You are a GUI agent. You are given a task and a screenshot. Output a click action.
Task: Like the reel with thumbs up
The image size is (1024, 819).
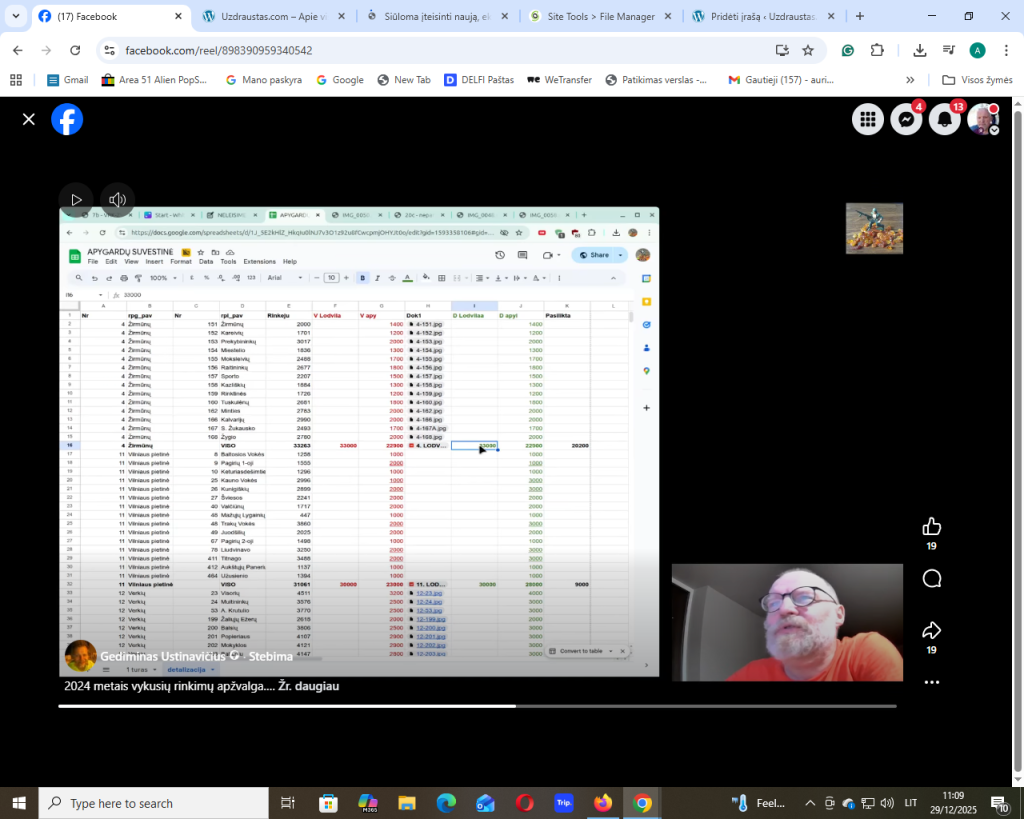click(931, 526)
